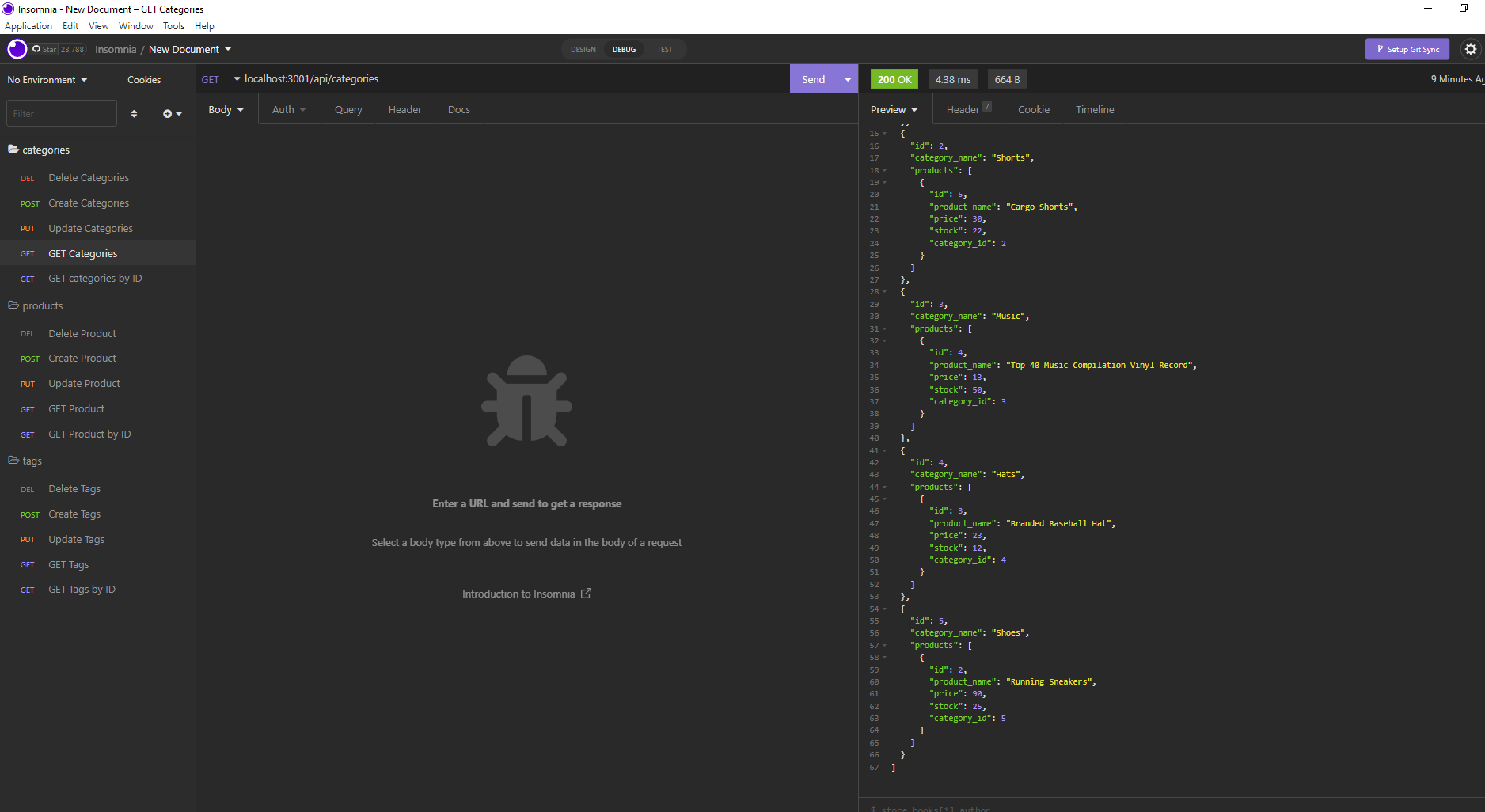
Task: Open the Insomnia application menu icon
Action: click(8, 9)
